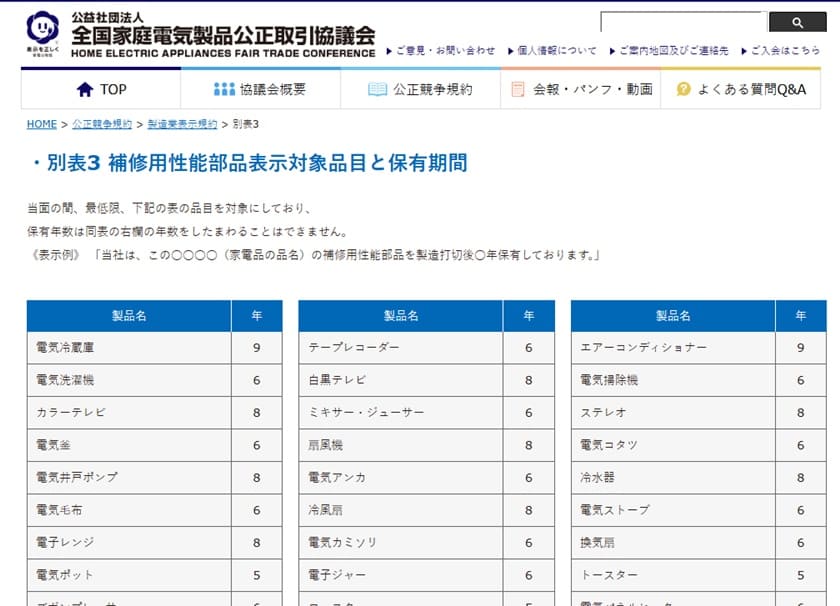Click the 電気井戸ポンプ table cell
Image resolution: width=840 pixels, height=606 pixels.
[x=129, y=477]
